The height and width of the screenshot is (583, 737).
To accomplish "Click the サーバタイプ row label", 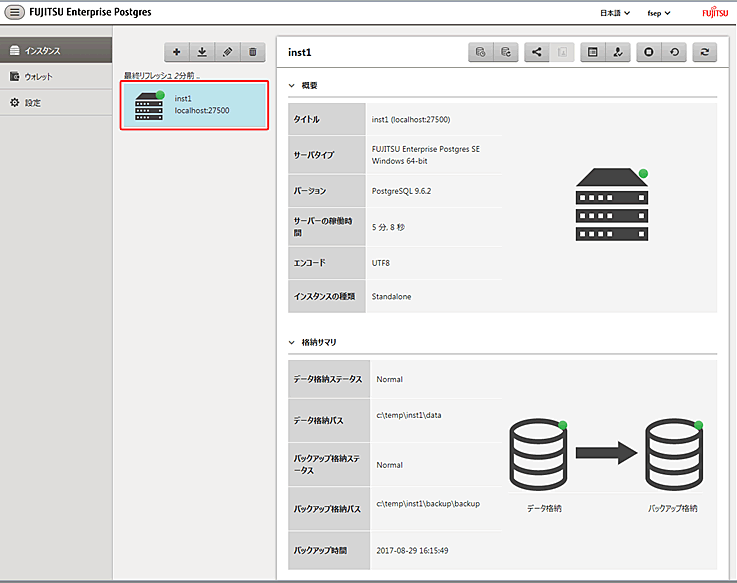I will (327, 155).
